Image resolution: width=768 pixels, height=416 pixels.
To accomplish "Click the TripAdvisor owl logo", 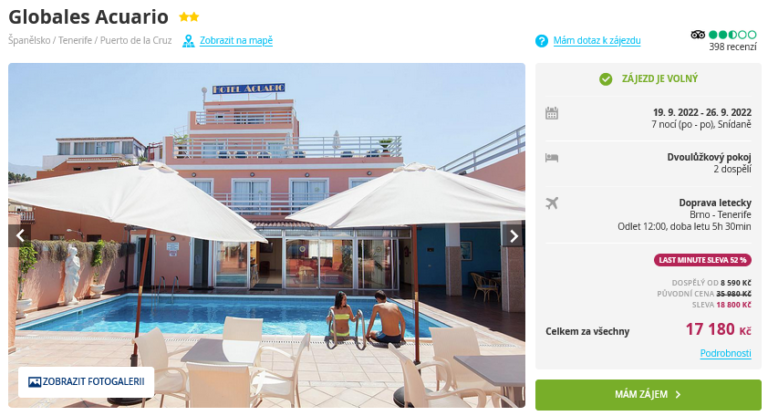I will tap(697, 35).
